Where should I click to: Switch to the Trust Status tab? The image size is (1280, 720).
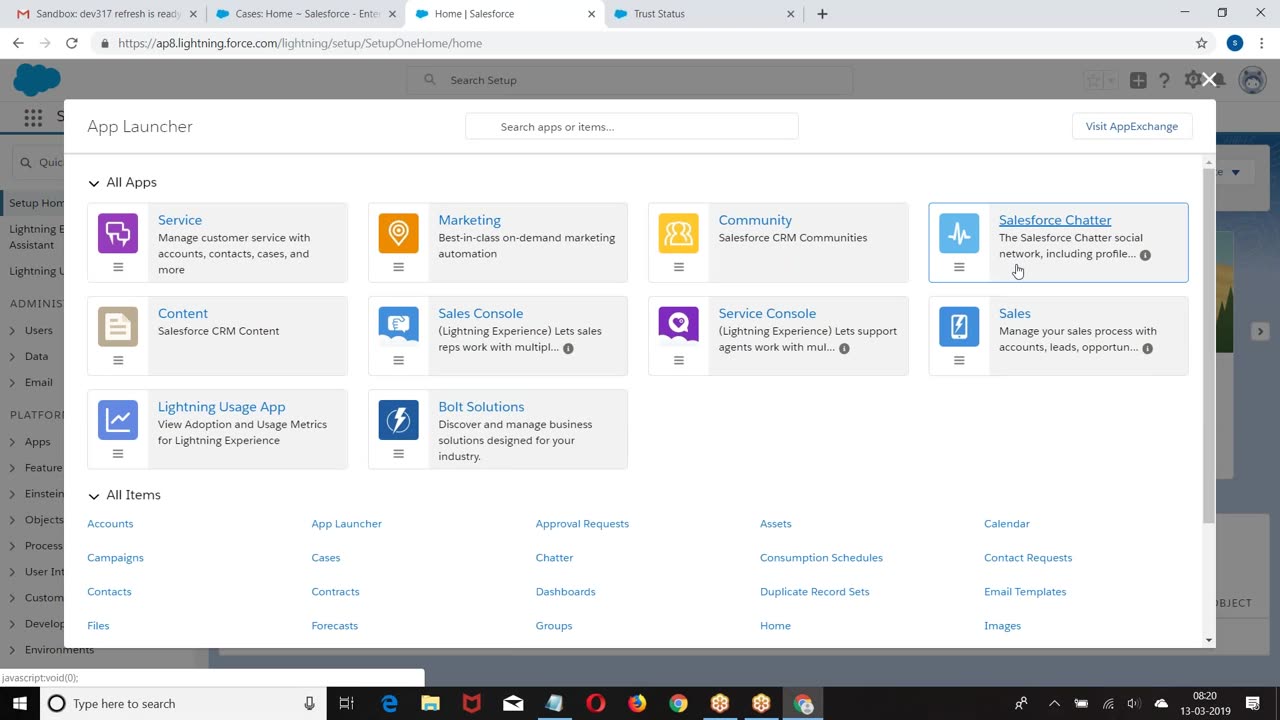pos(705,14)
